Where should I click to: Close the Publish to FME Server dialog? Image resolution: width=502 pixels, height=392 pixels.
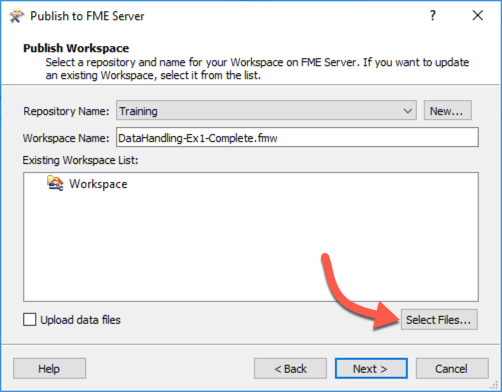click(x=478, y=15)
